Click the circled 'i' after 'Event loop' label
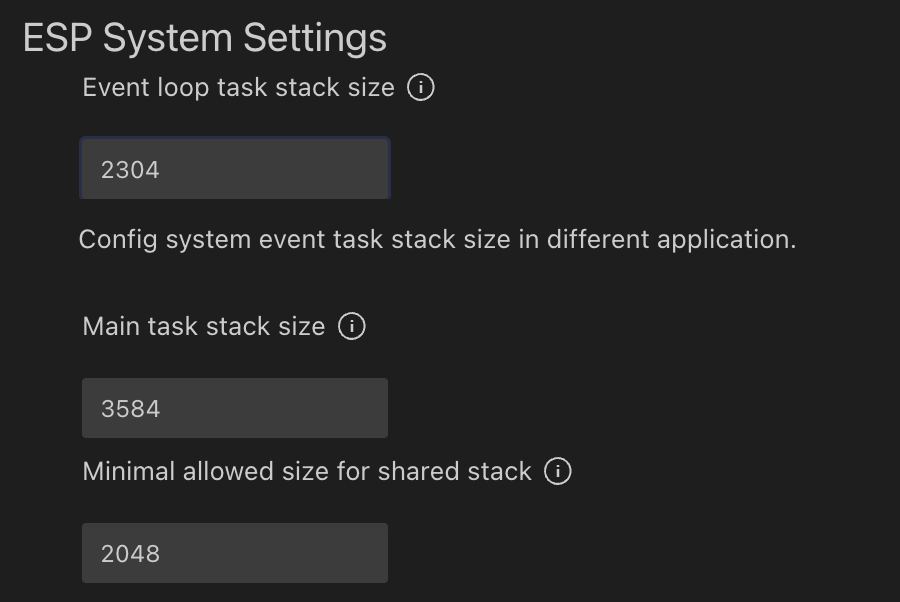The image size is (900, 602). tap(421, 88)
